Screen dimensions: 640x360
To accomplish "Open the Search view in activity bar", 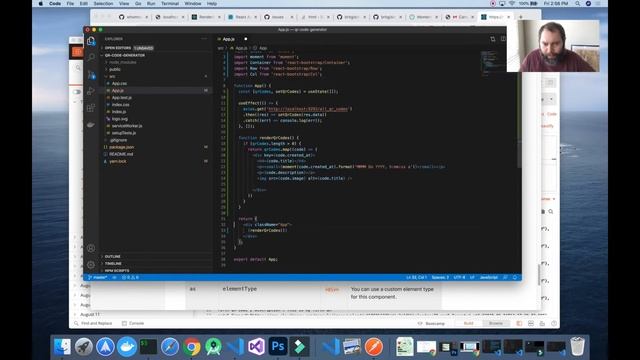I will click(x=91, y=57).
